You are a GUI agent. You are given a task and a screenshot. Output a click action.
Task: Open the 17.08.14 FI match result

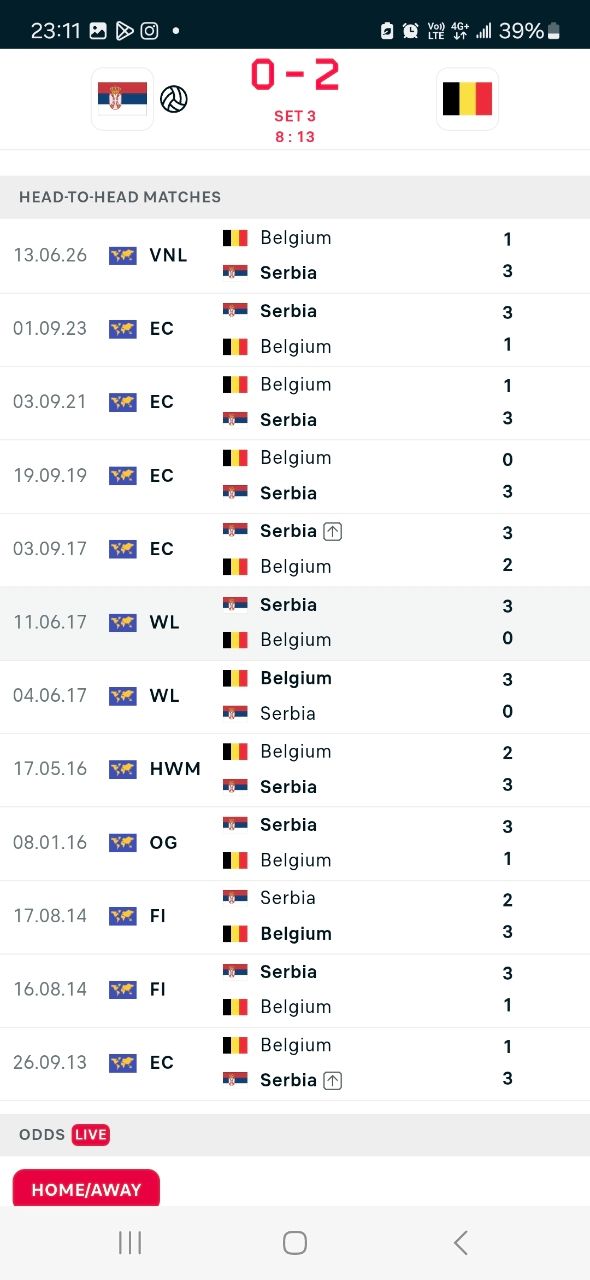click(295, 917)
